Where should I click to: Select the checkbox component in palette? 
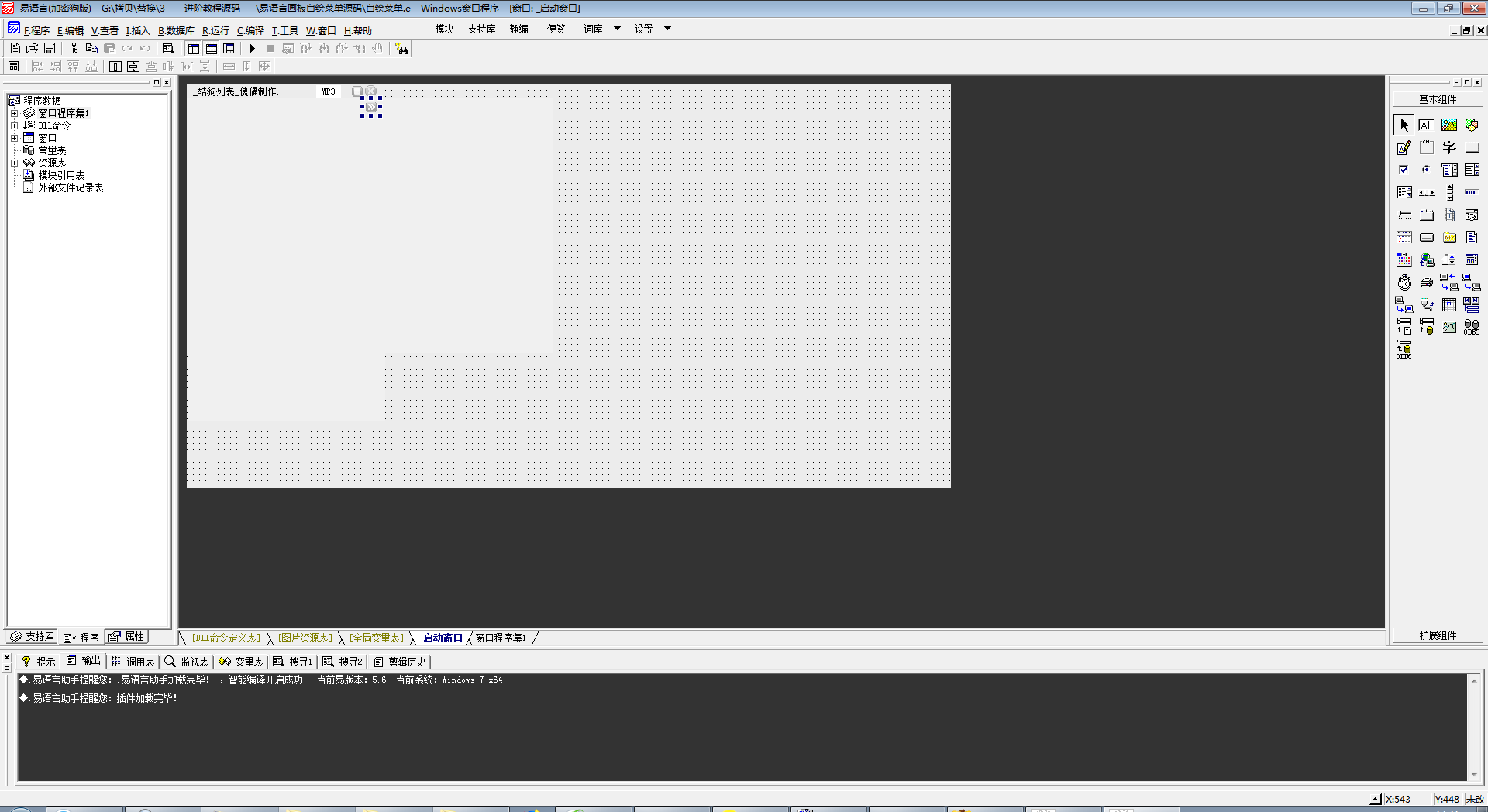click(1404, 170)
